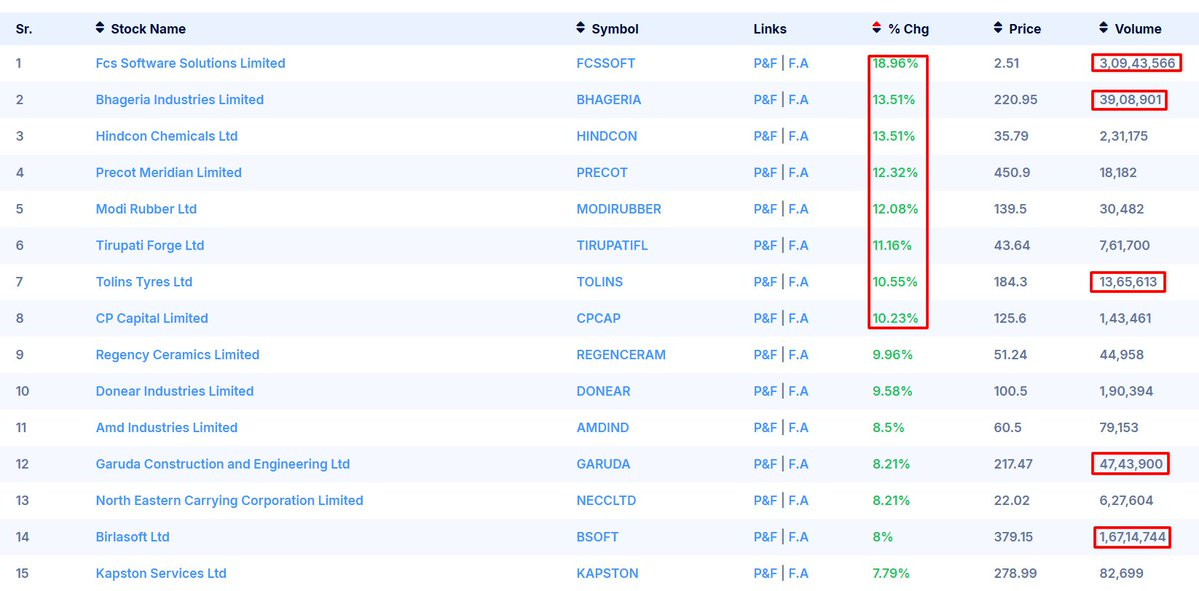Click the REGENCERAM symbol link
This screenshot has width=1199, height=591.
point(621,355)
